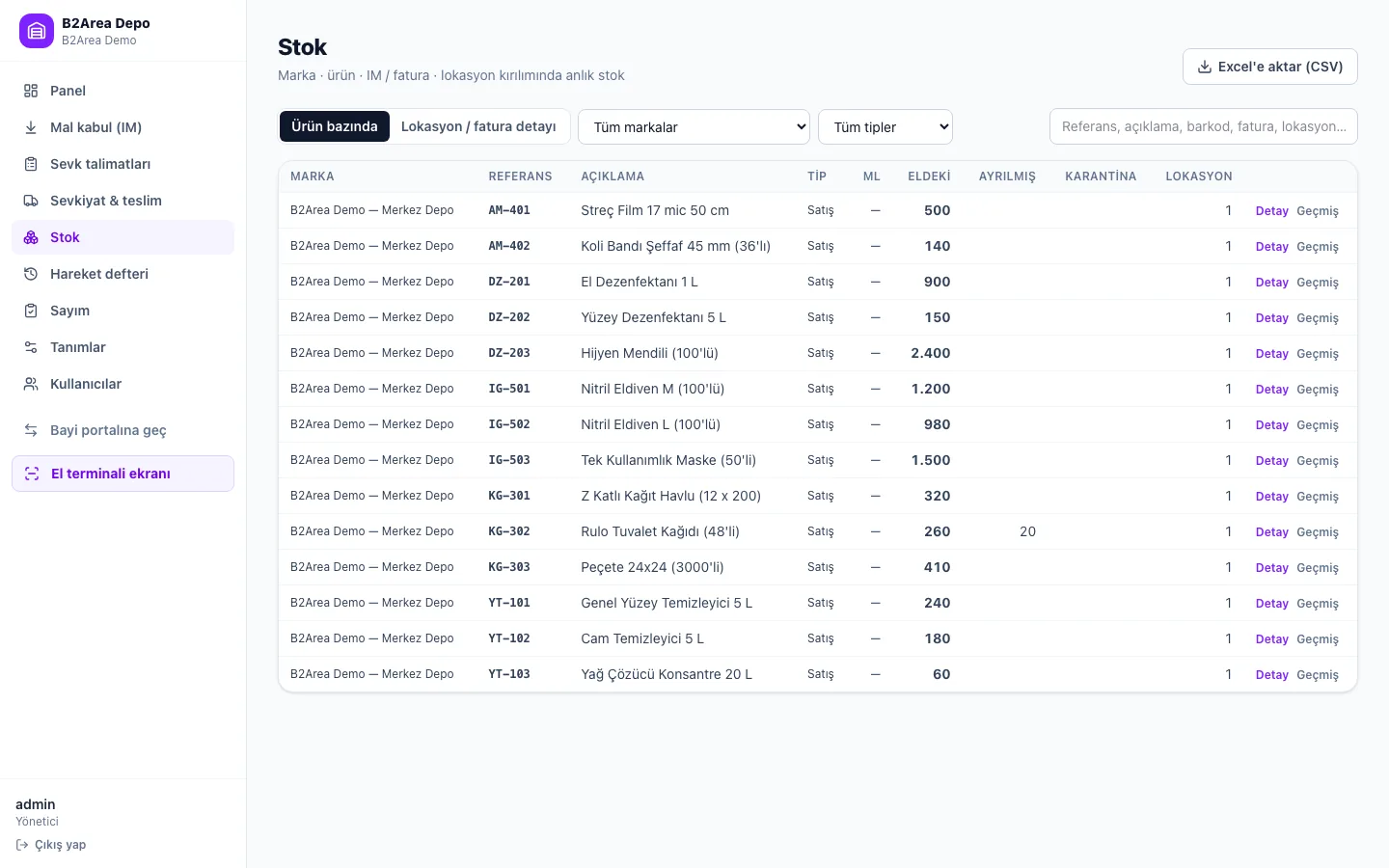
Task: Click admin user name in sidebar
Action: pyautogui.click(x=36, y=804)
